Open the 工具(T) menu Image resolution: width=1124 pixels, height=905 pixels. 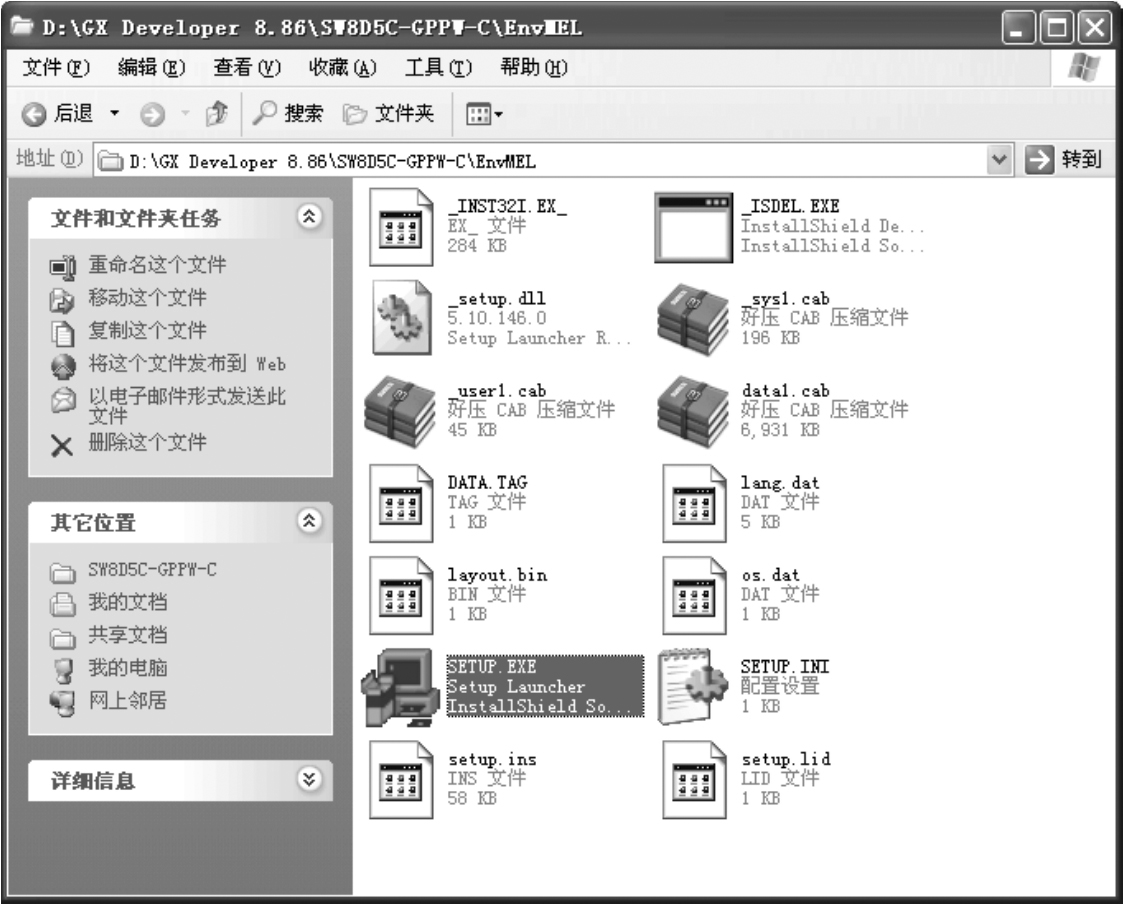439,67
